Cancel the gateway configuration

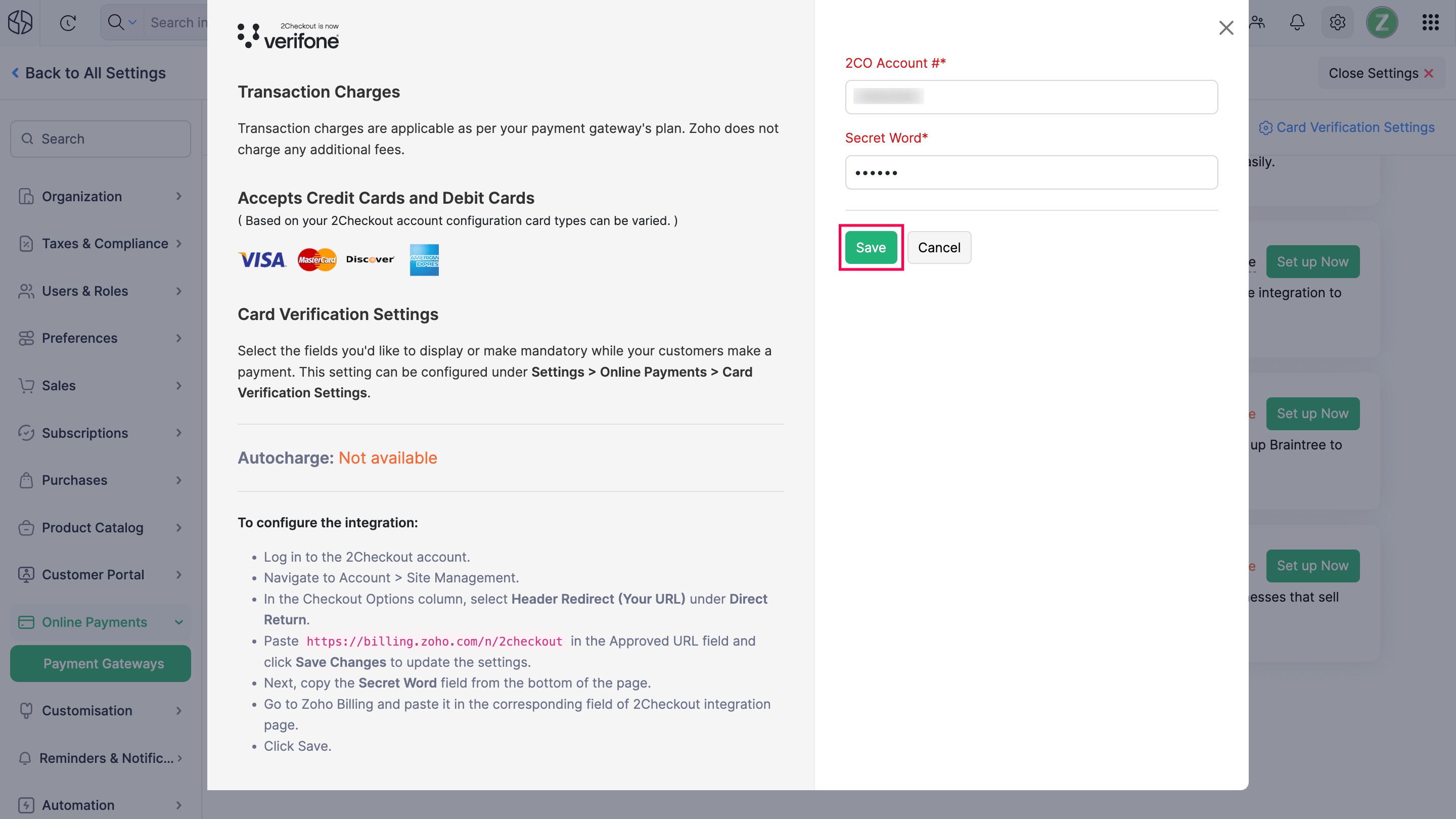(939, 248)
